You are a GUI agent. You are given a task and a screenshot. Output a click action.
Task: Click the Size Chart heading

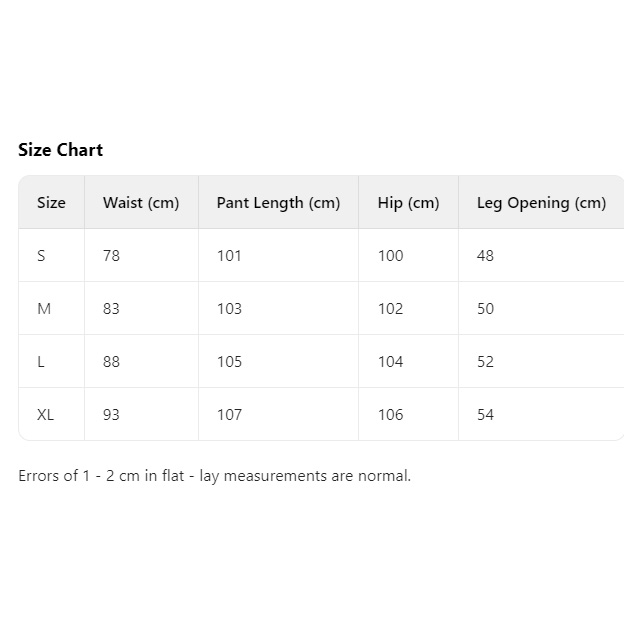pos(60,150)
